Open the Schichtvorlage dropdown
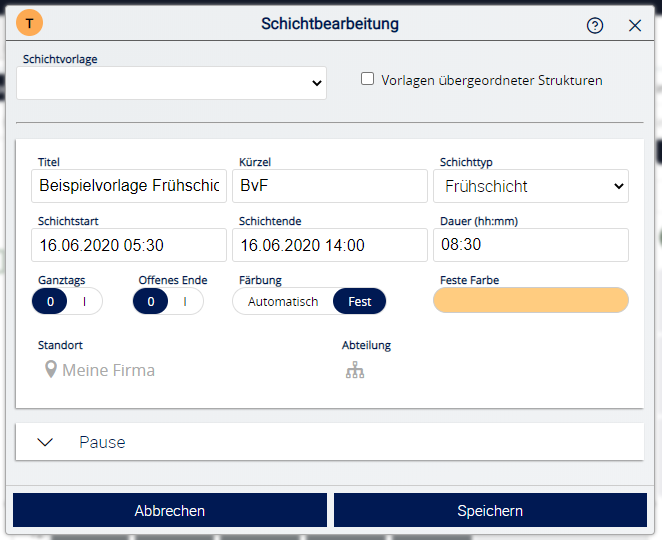Screen dimensions: 662x540 pos(171,83)
